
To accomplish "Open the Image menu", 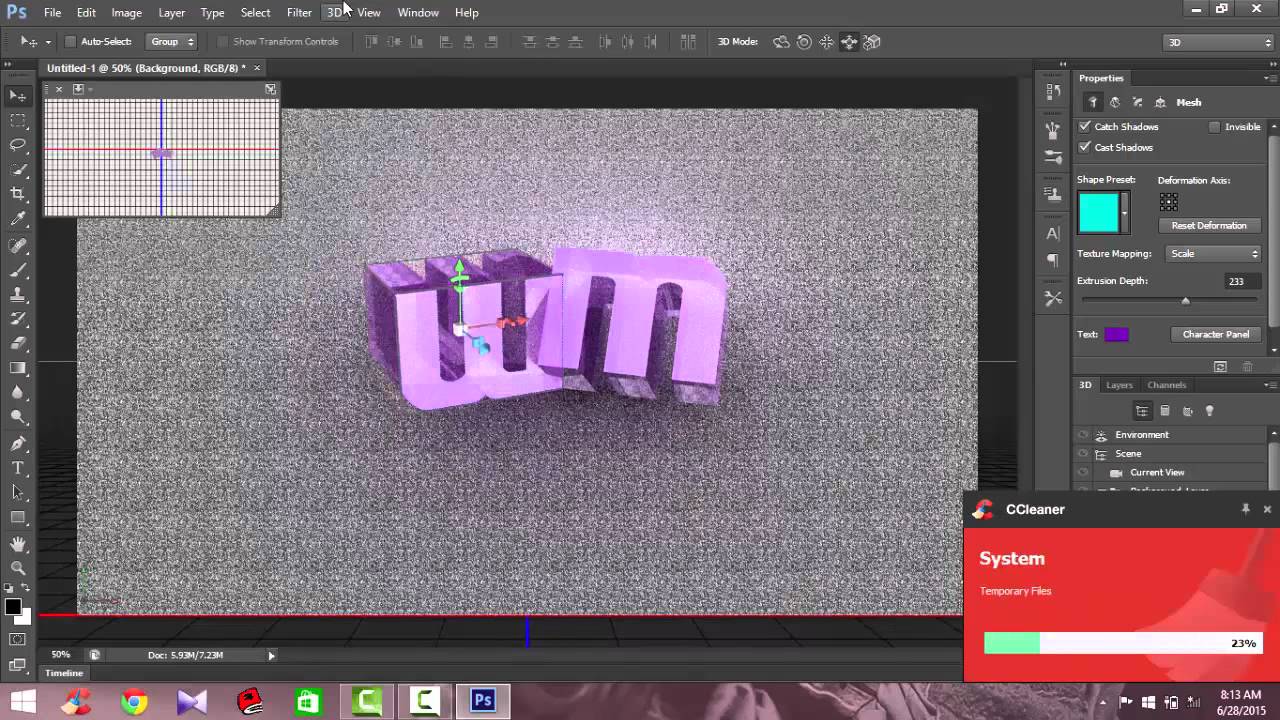I will (x=126, y=12).
